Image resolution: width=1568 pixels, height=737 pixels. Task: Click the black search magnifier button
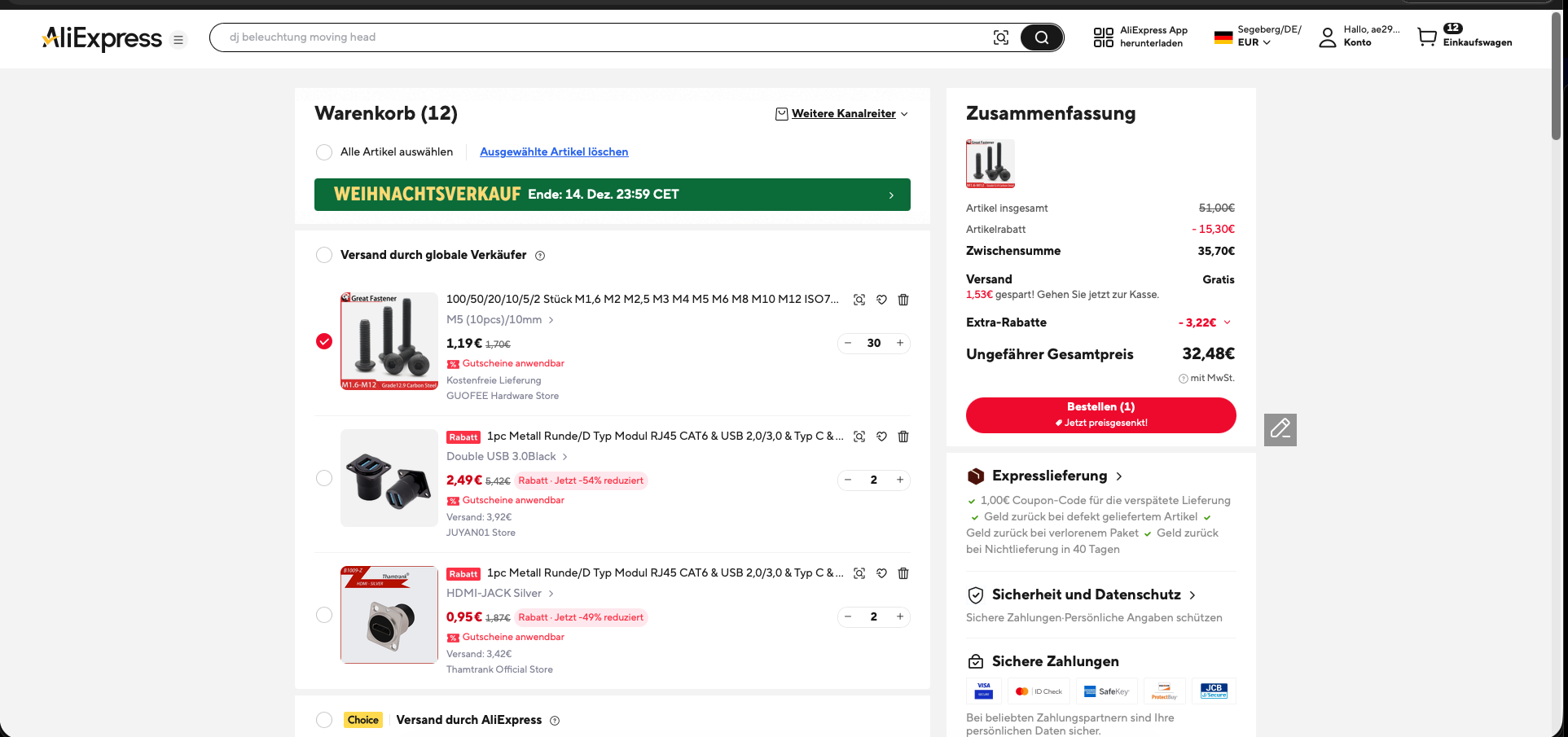click(x=1041, y=37)
